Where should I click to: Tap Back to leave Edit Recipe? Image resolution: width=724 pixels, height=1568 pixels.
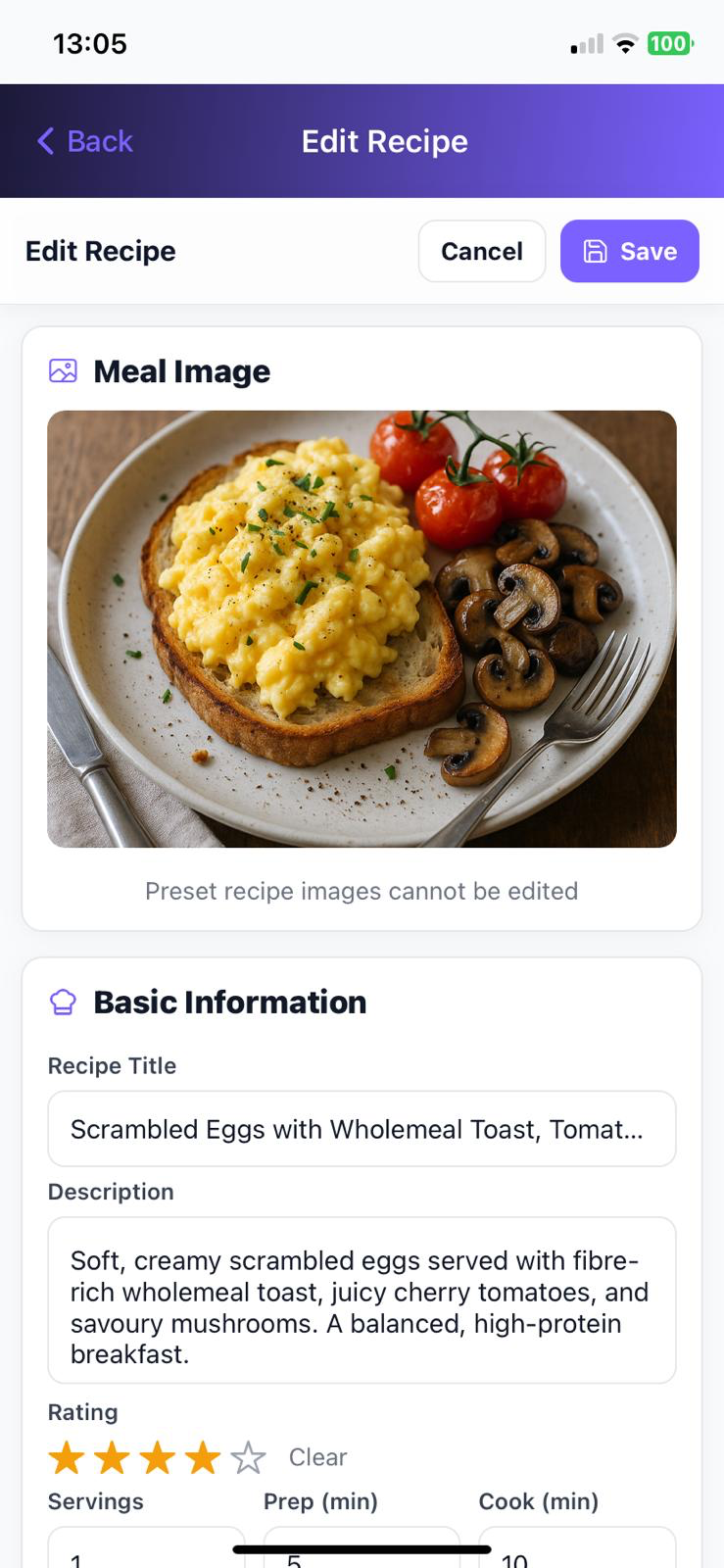click(x=83, y=141)
